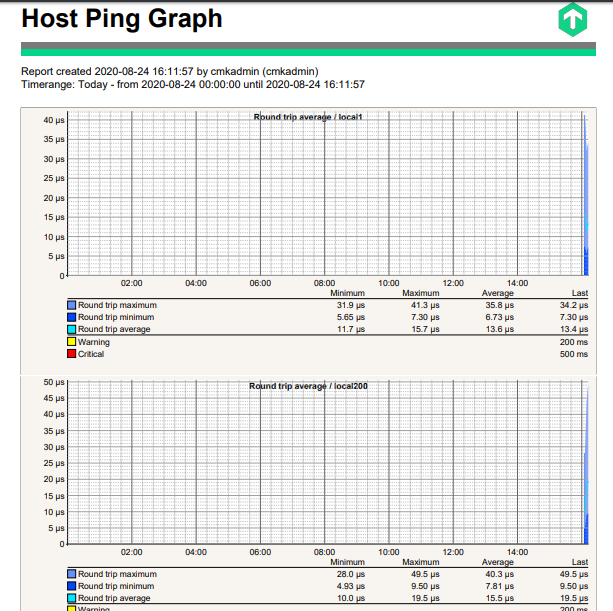The height and width of the screenshot is (611, 613).
Task: Click the 08:00 time label on local1 graph
Action: point(324,283)
